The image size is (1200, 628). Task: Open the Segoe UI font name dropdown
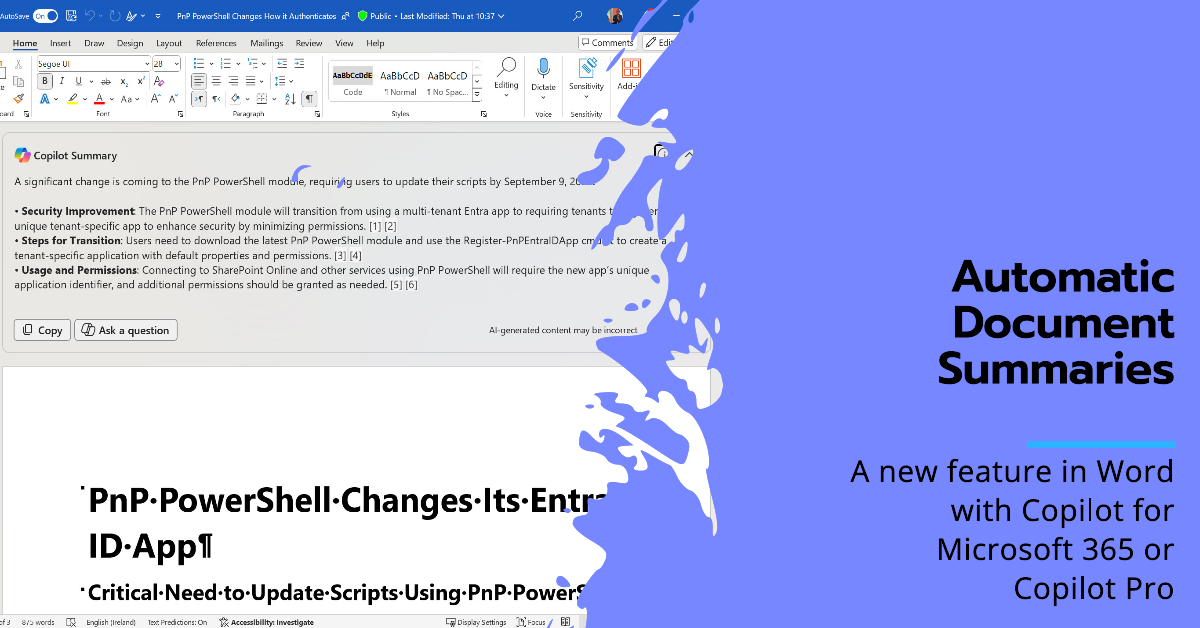146,63
